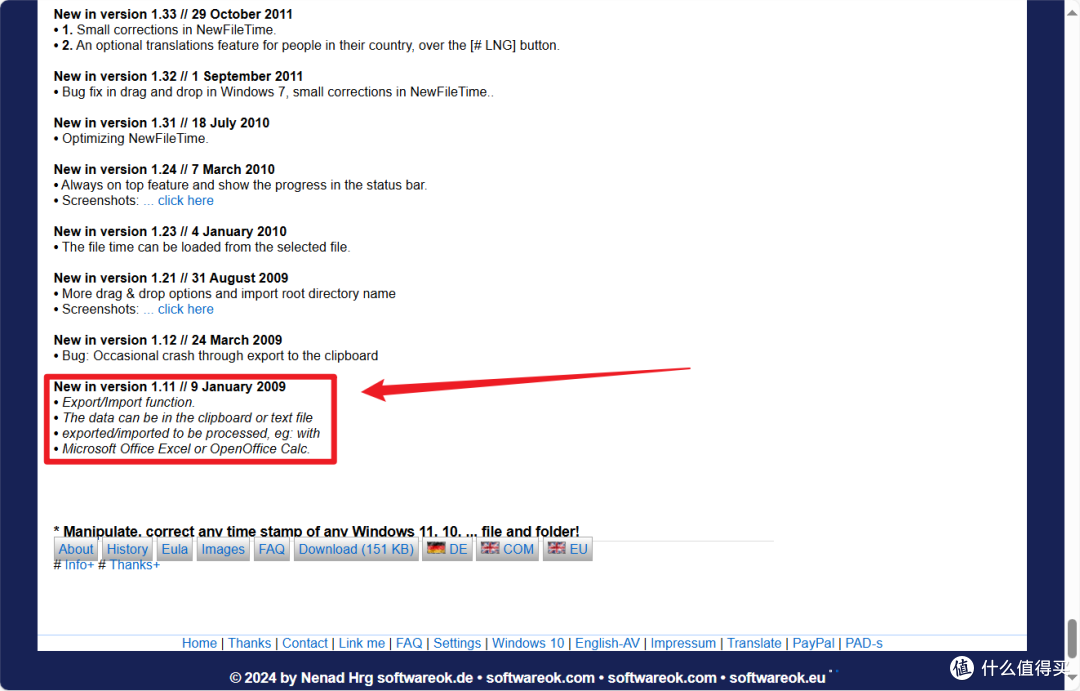Viewport: 1080px width, 691px height.
Task: Click the UK flag icon beside EU
Action: 557,548
